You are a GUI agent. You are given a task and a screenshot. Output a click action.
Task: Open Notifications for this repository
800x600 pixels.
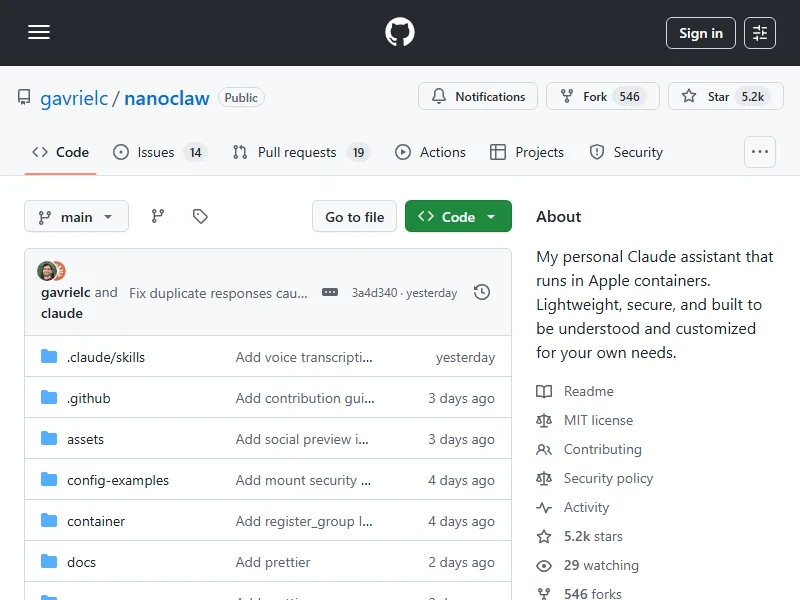click(x=478, y=97)
